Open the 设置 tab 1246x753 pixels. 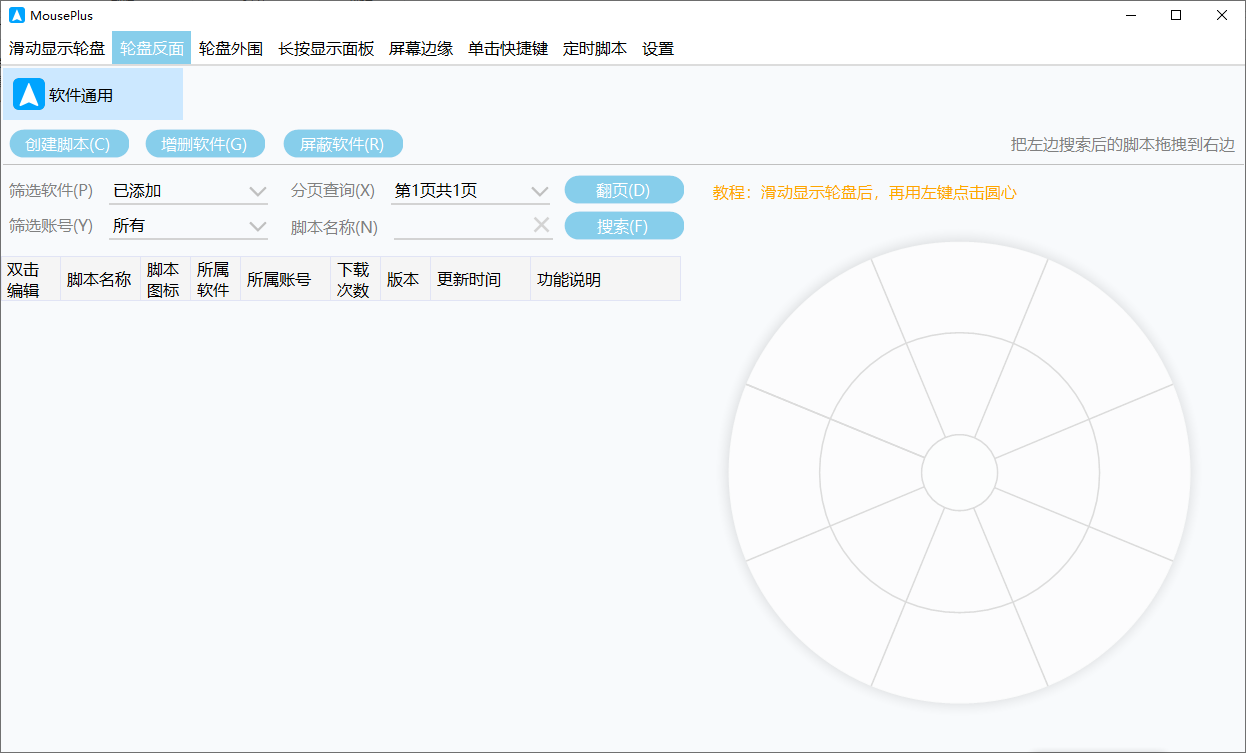[658, 48]
